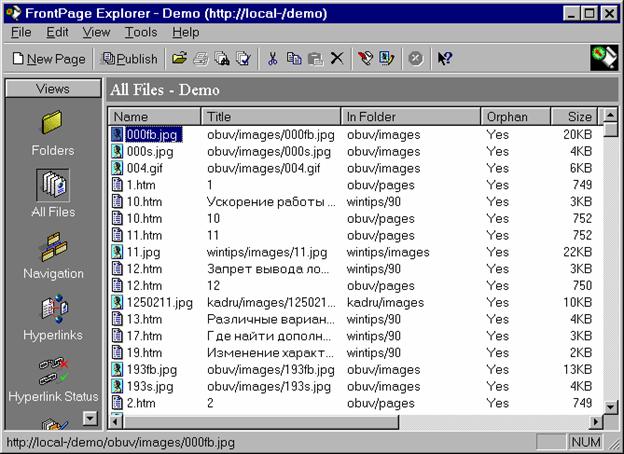The image size is (624, 454).
Task: Sort list by the In Folder column header
Action: (410, 116)
